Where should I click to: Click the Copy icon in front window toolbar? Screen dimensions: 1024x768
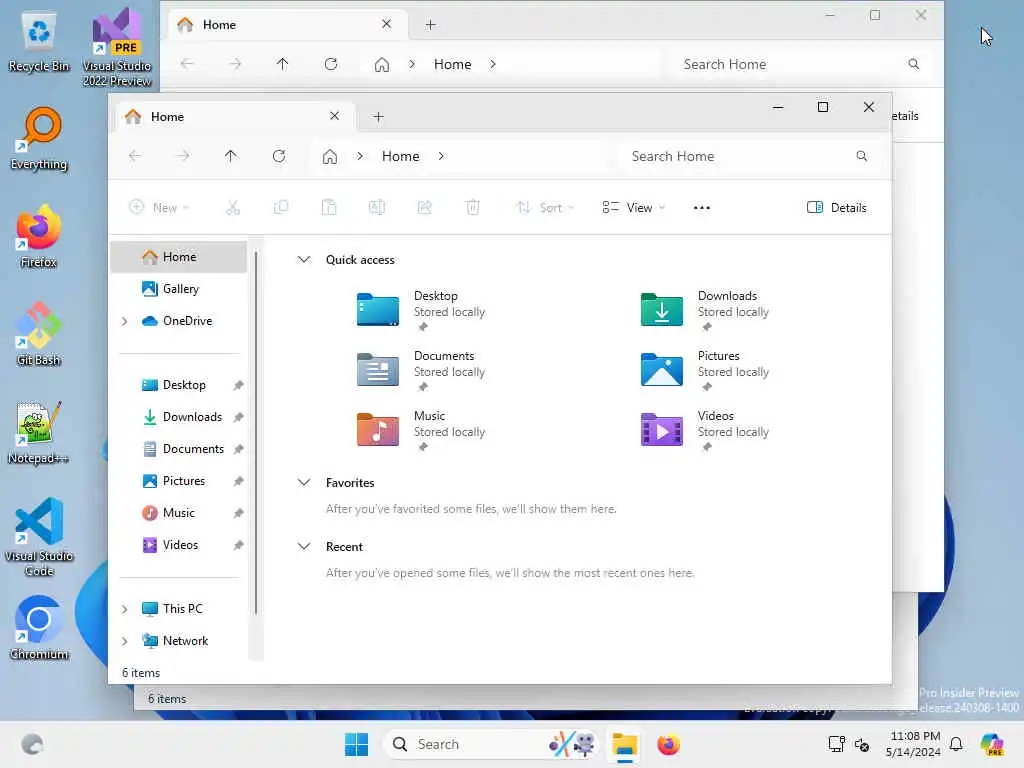pos(281,208)
